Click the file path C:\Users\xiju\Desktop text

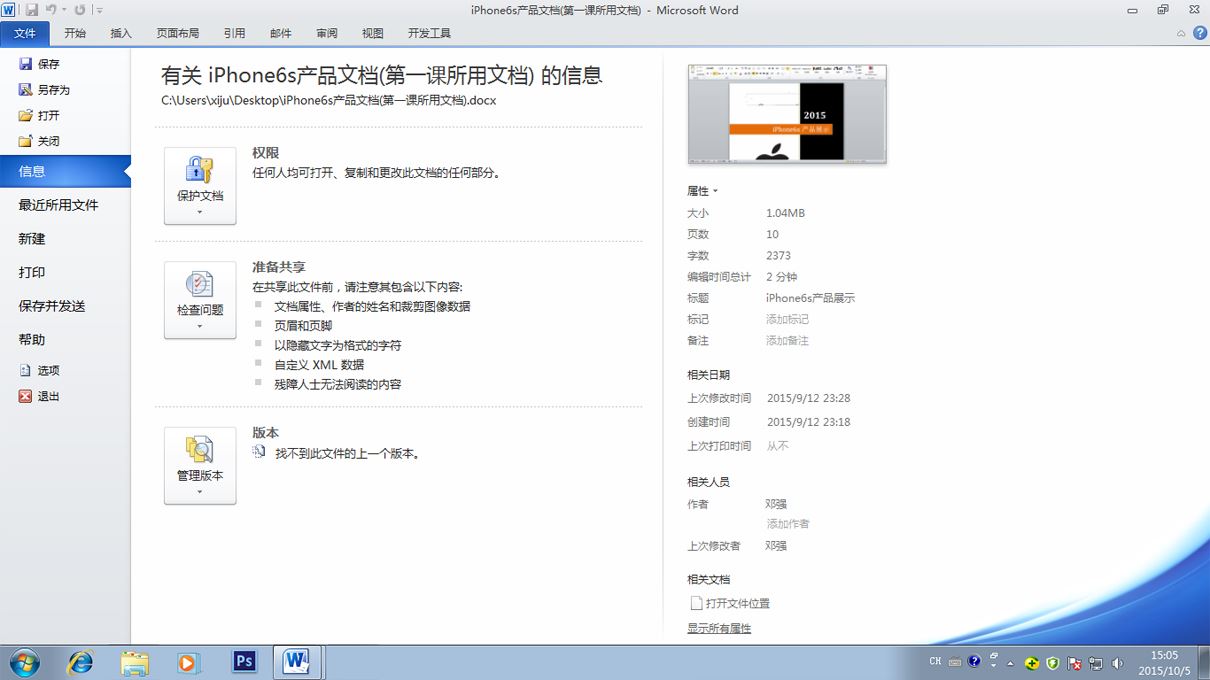point(329,100)
